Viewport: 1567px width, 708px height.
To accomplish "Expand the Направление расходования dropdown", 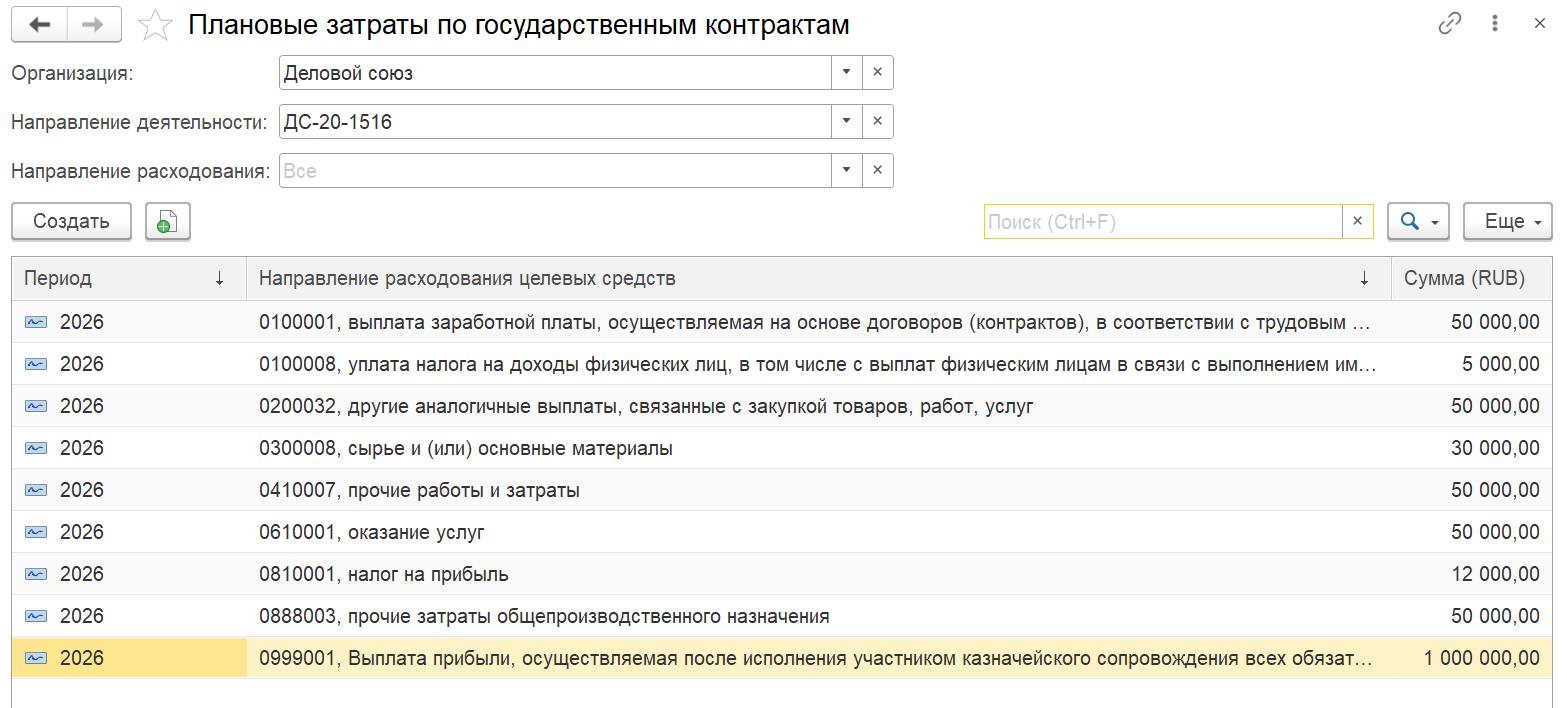I will point(846,171).
